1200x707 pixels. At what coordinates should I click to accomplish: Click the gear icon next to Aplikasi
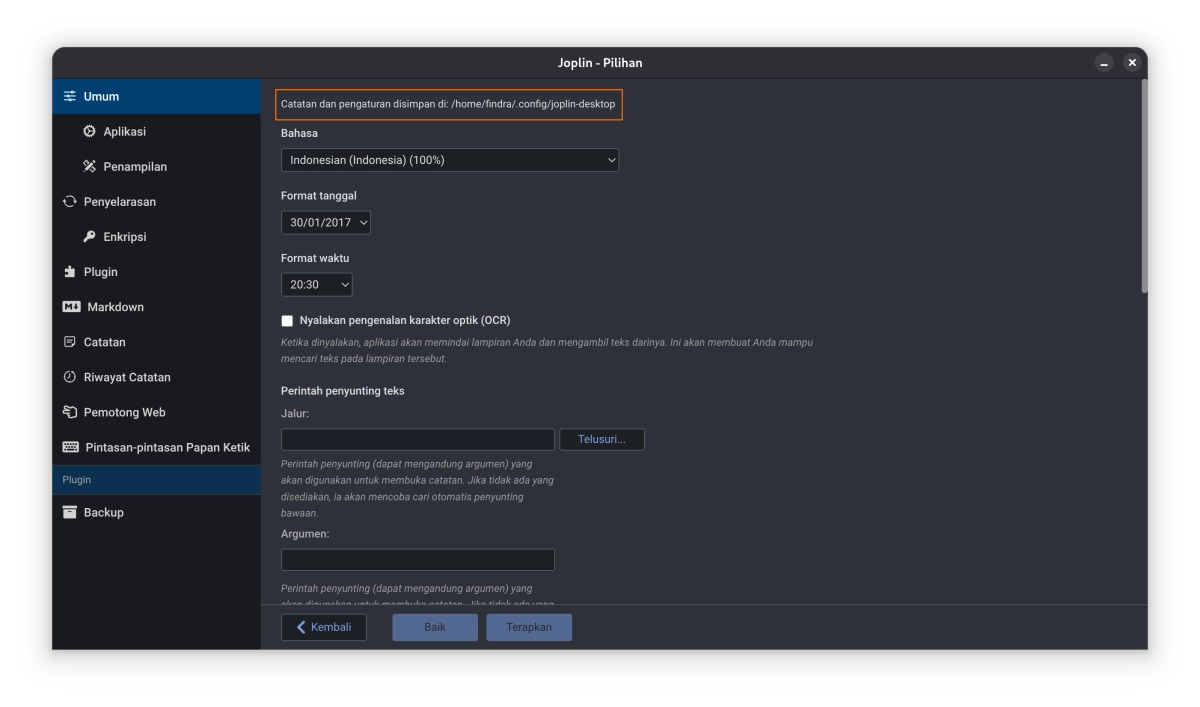pos(89,132)
